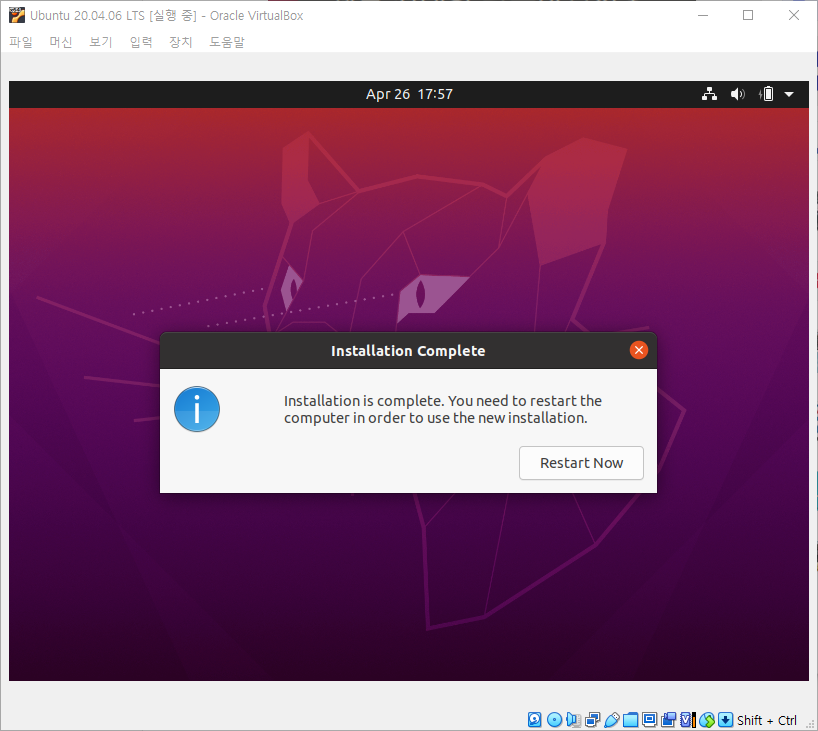Click the installation complete message text

coord(442,409)
